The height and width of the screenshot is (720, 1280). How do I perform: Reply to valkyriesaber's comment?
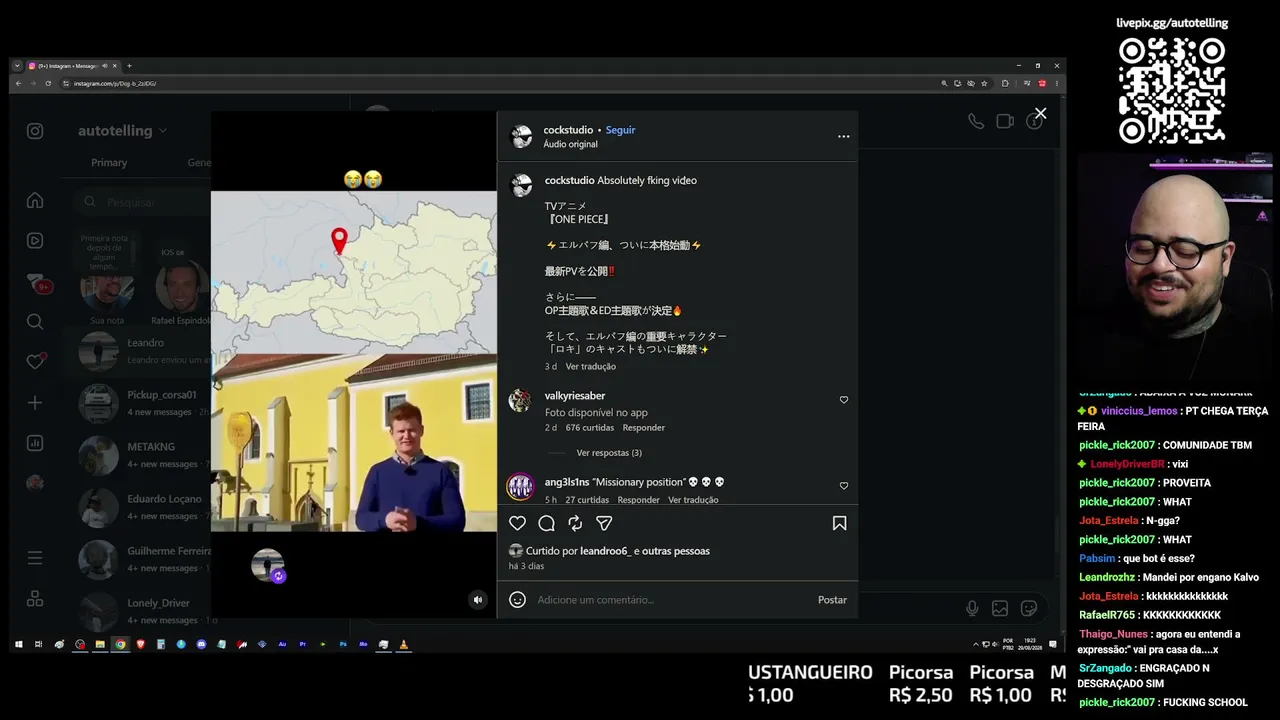[x=644, y=428]
